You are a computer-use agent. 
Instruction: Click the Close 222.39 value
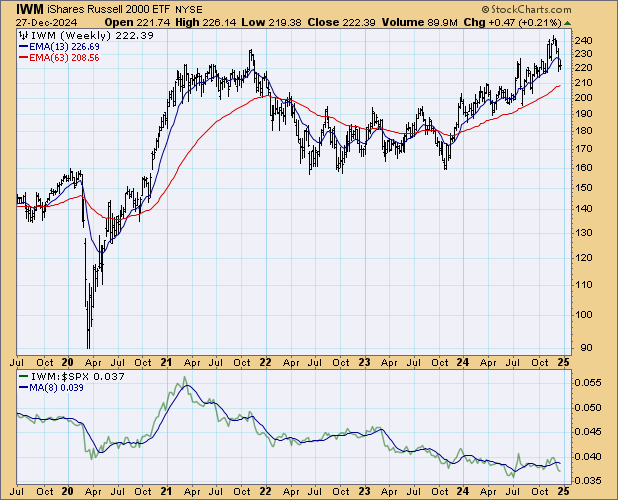(x=341, y=22)
